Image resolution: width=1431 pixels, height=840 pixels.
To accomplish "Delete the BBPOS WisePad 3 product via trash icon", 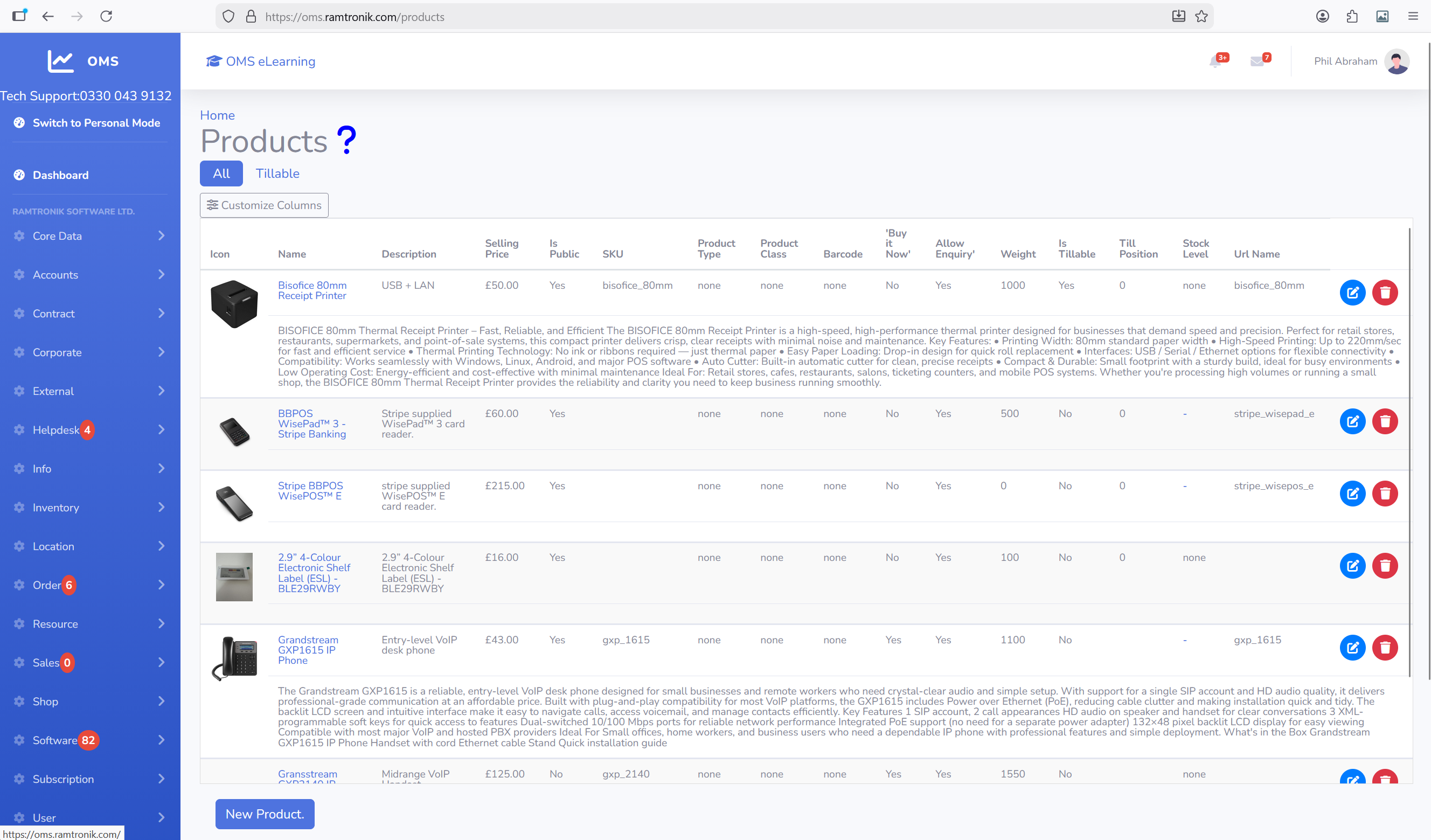I will (x=1386, y=421).
